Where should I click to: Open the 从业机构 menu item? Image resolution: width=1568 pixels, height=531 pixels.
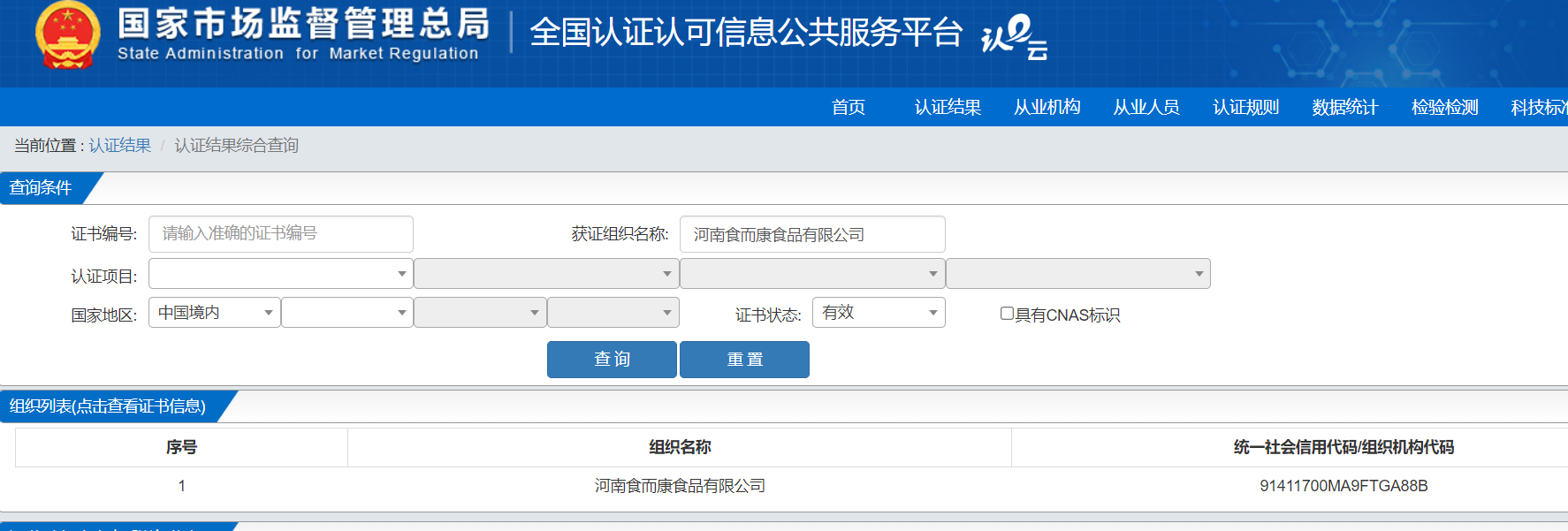point(1047,107)
